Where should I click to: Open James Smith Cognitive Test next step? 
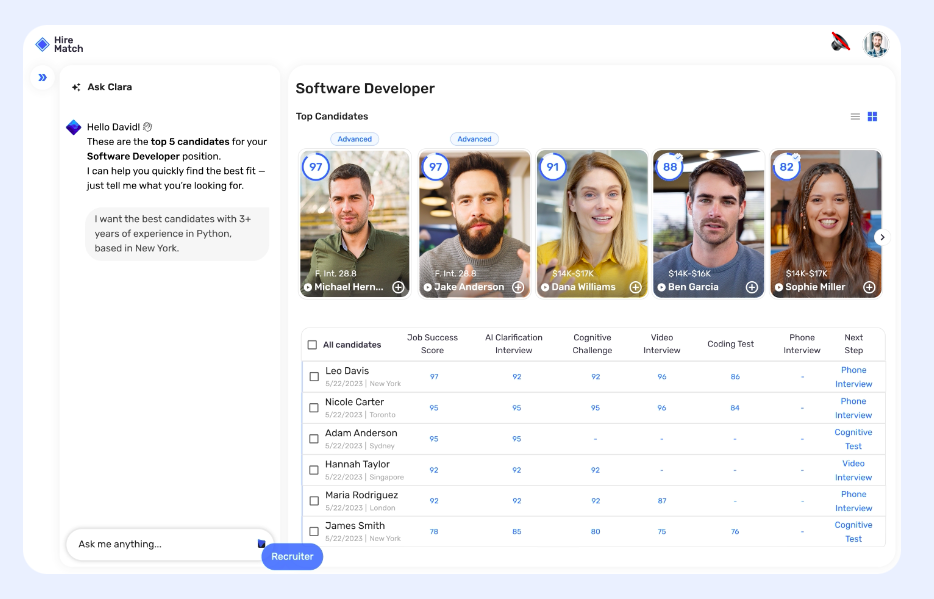coord(853,532)
